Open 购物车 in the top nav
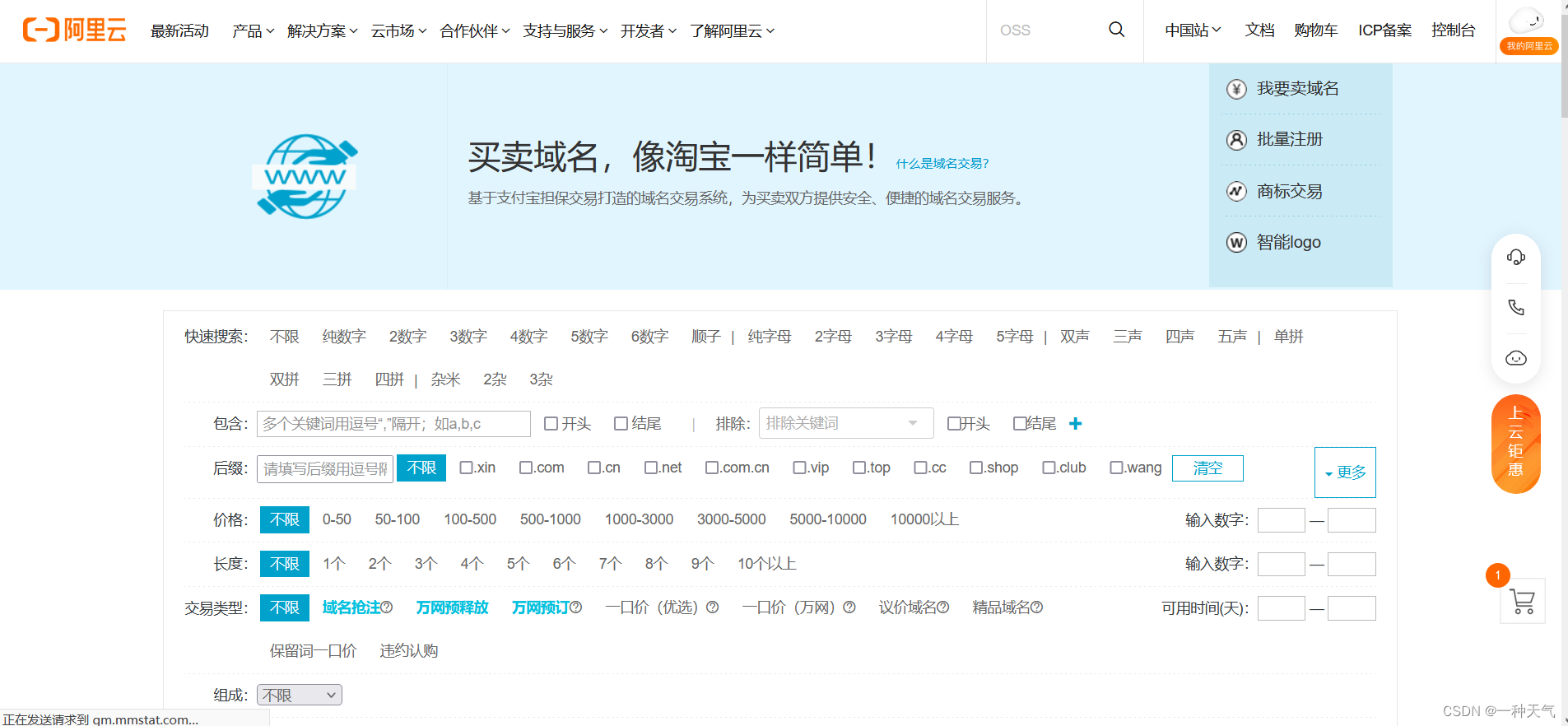Image resolution: width=1568 pixels, height=726 pixels. tap(1315, 30)
